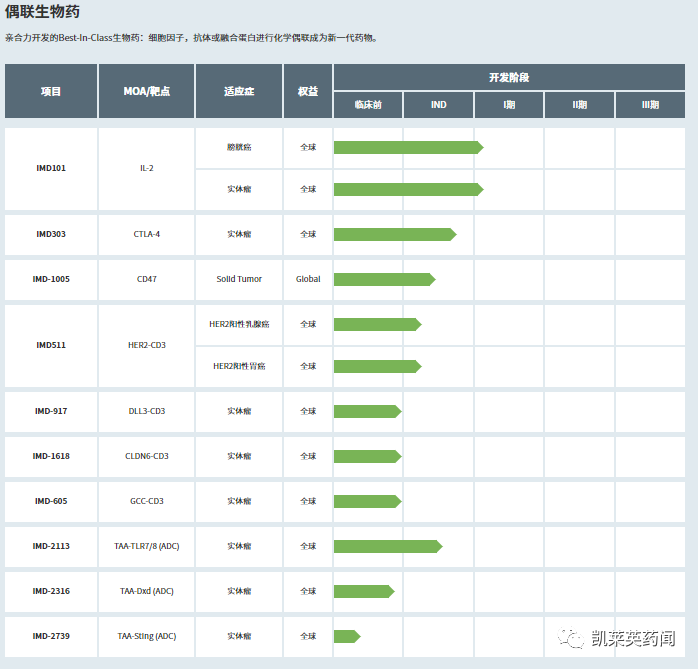Click the III期 stage sub-header

[650, 105]
